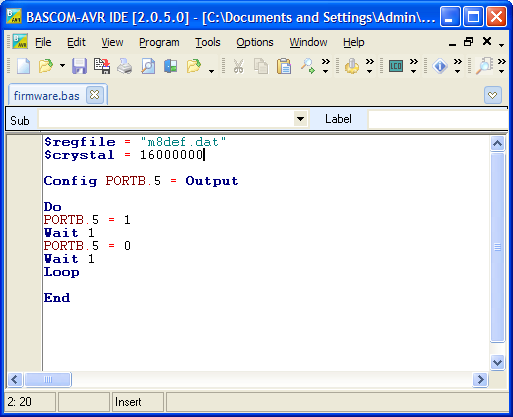This screenshot has height=417, width=513.
Task: Open the Options menu
Action: (x=255, y=42)
